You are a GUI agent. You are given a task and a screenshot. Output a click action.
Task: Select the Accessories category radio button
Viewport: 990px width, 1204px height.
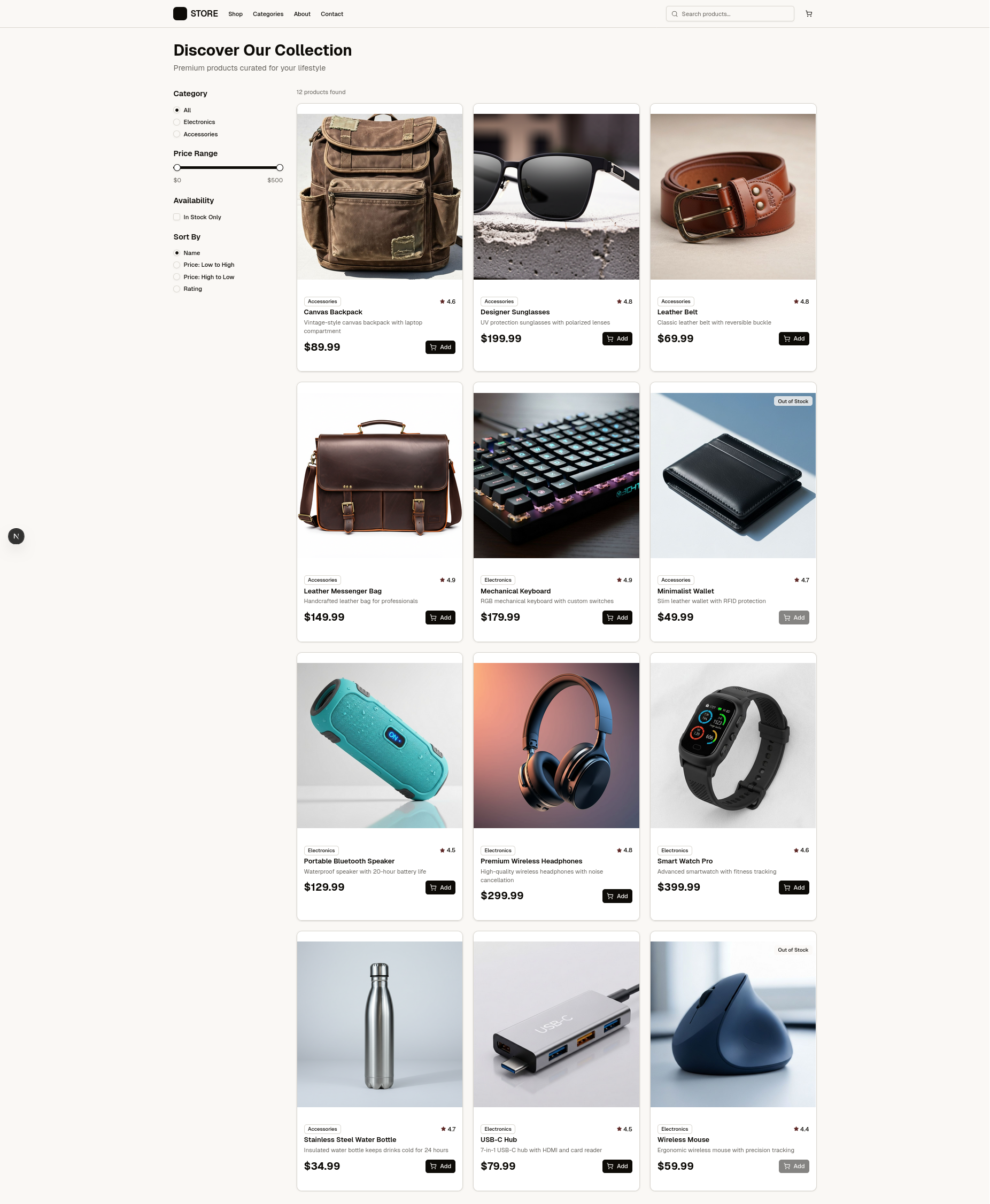point(177,134)
